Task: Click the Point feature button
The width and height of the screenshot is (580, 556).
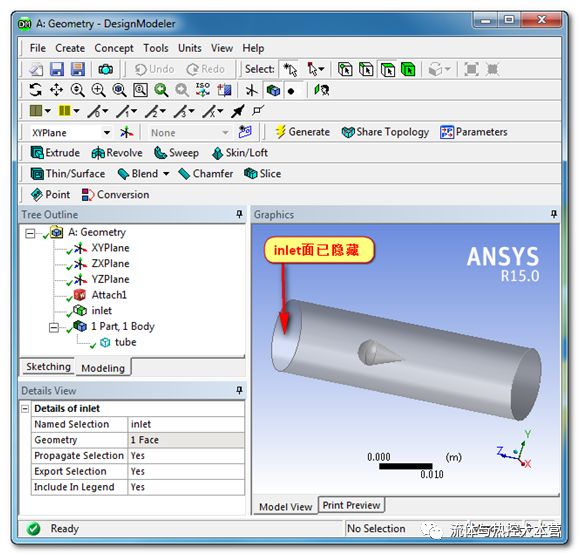Action: tap(50, 195)
